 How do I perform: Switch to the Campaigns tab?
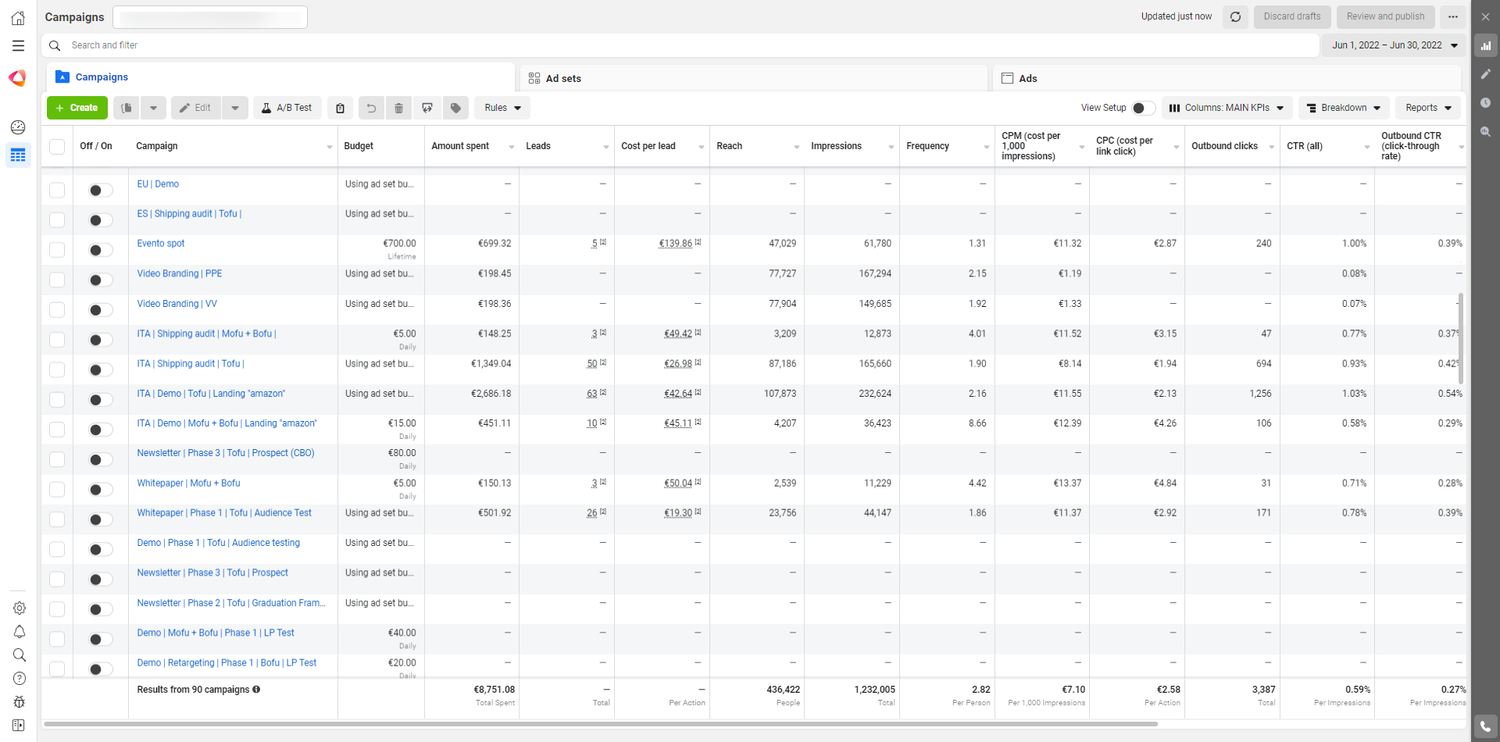tap(280, 77)
